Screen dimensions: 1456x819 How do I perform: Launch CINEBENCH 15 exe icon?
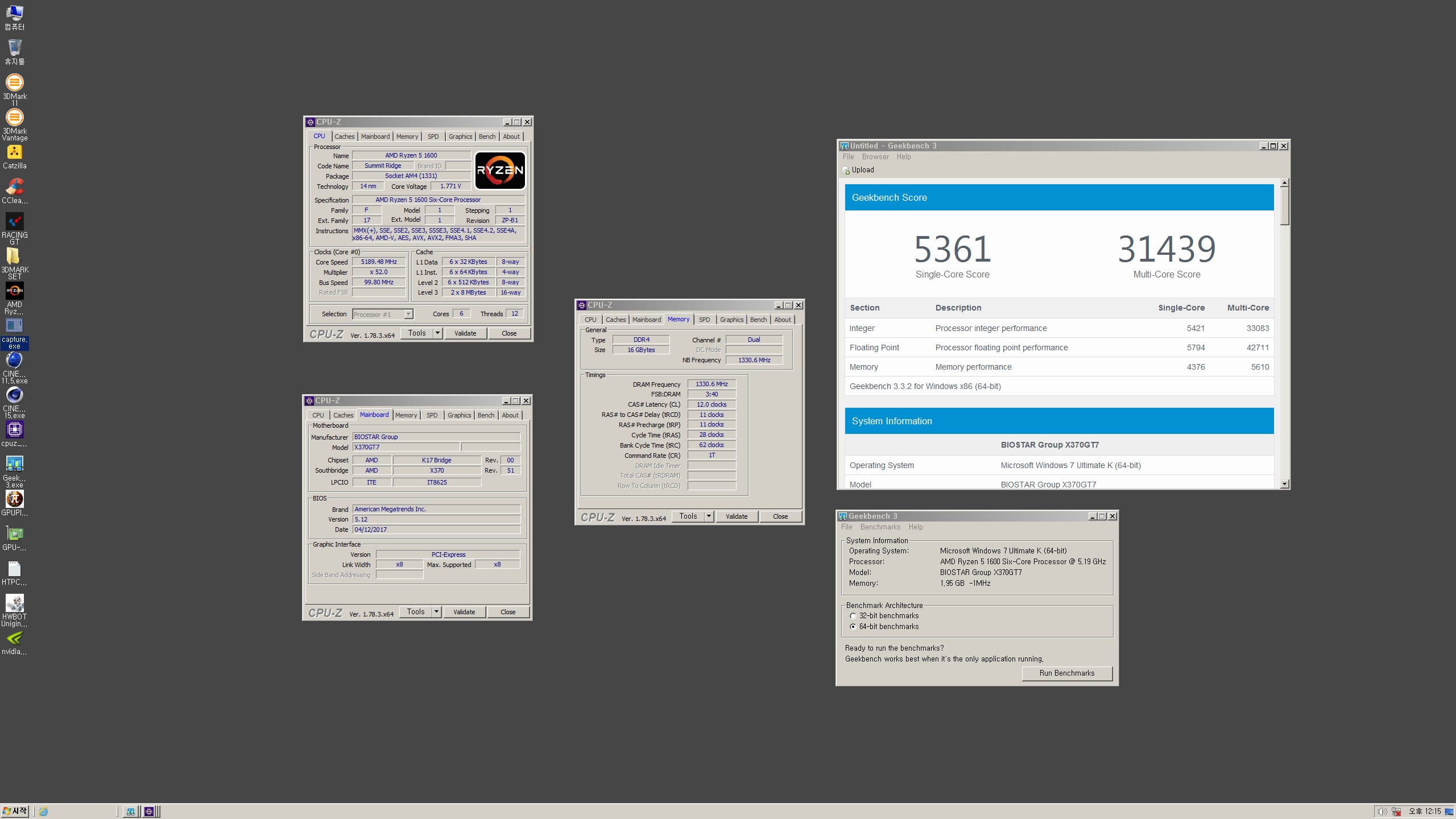[x=14, y=402]
